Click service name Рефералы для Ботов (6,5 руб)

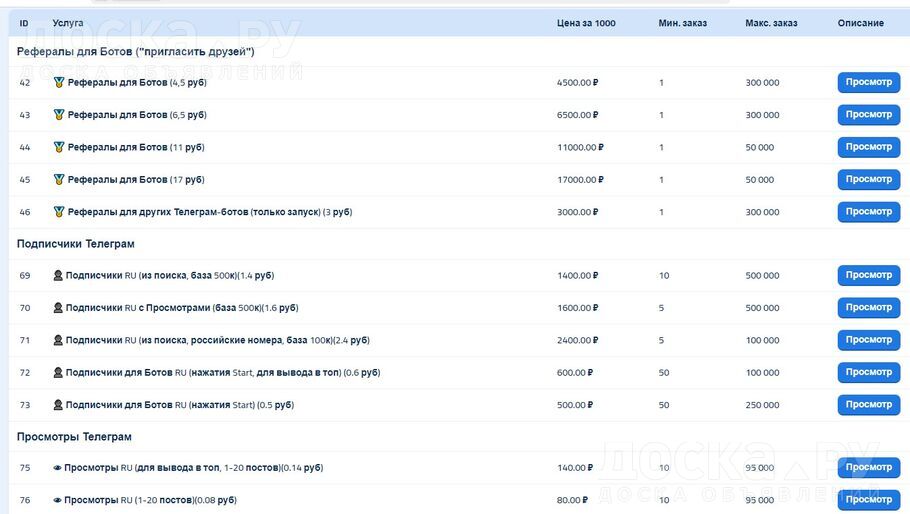coord(137,115)
